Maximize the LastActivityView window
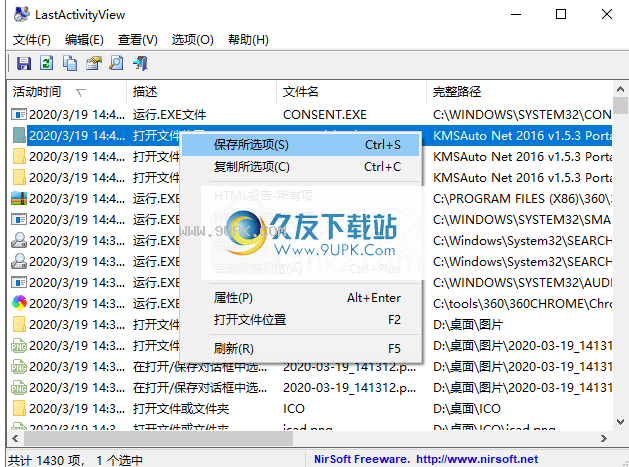The width and height of the screenshot is (629, 467). tap(561, 14)
